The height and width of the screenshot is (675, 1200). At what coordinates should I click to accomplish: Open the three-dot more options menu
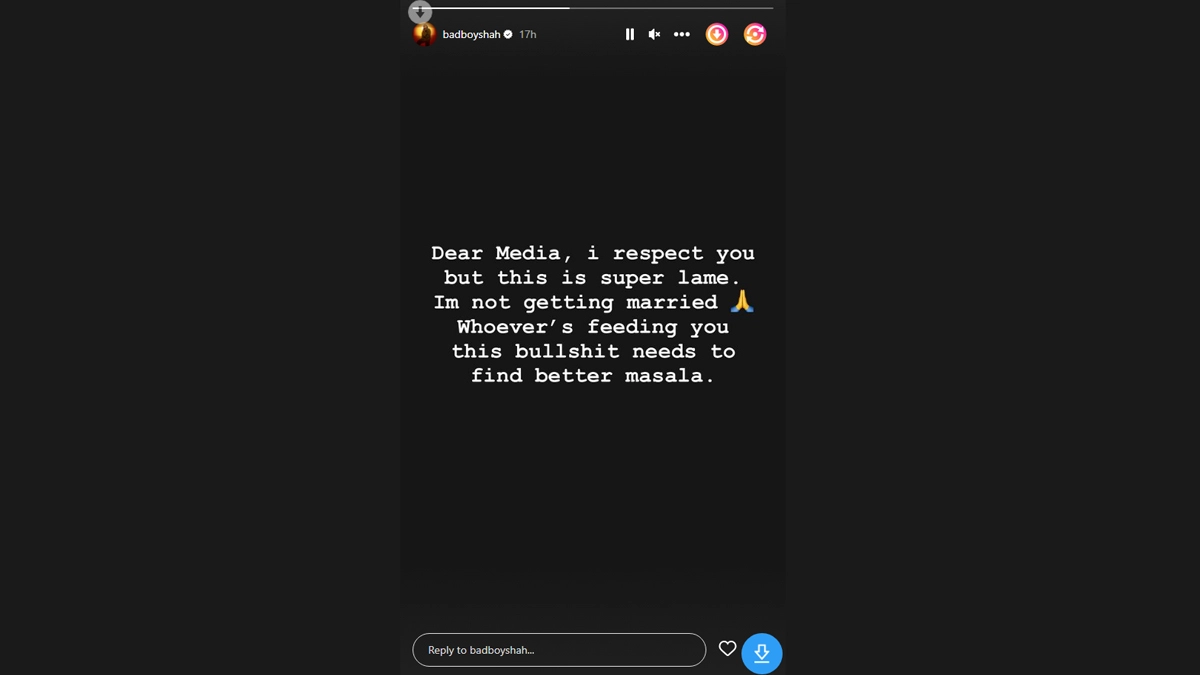(682, 34)
